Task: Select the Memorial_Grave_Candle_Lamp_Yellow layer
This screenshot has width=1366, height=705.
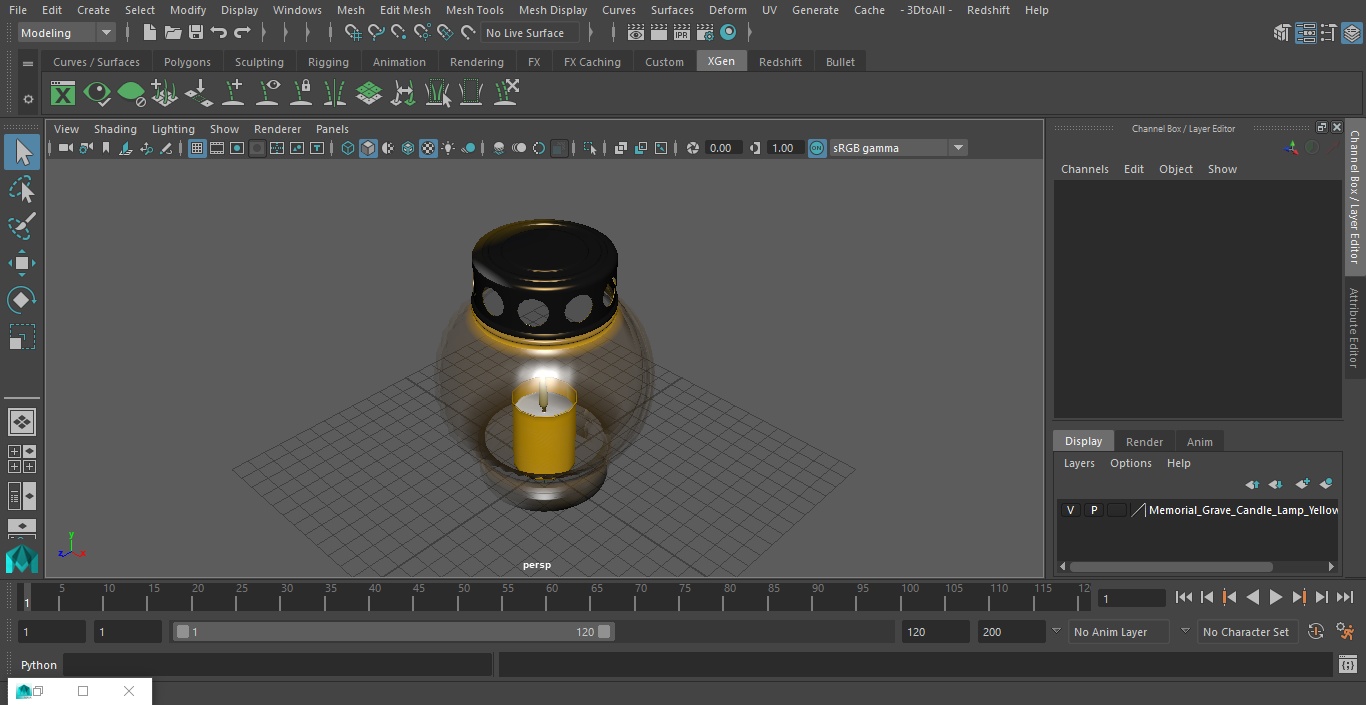Action: pyautogui.click(x=1243, y=510)
